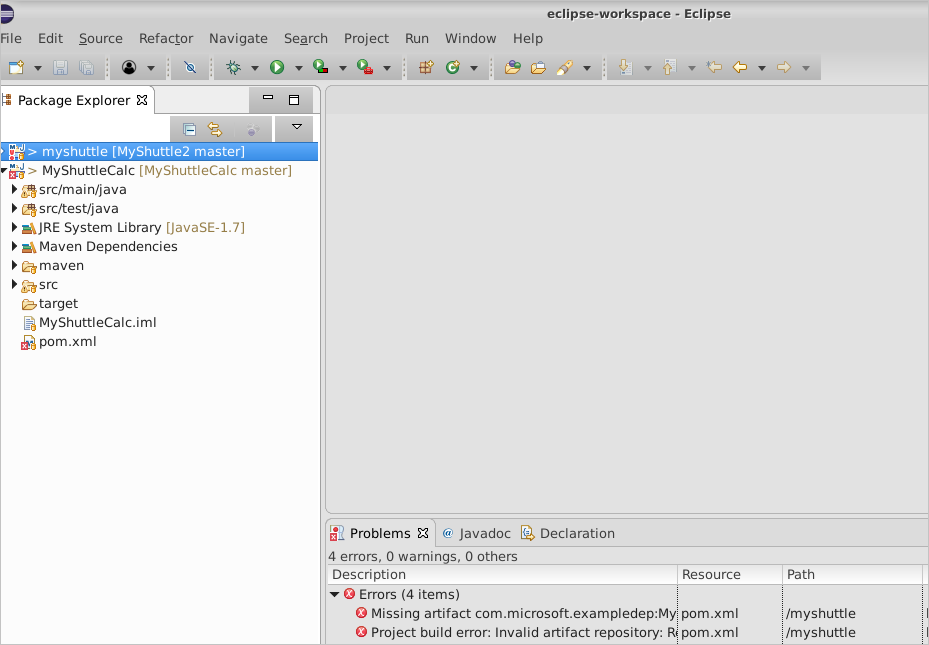
Task: Collapse All items in Package Explorer
Action: (x=190, y=128)
